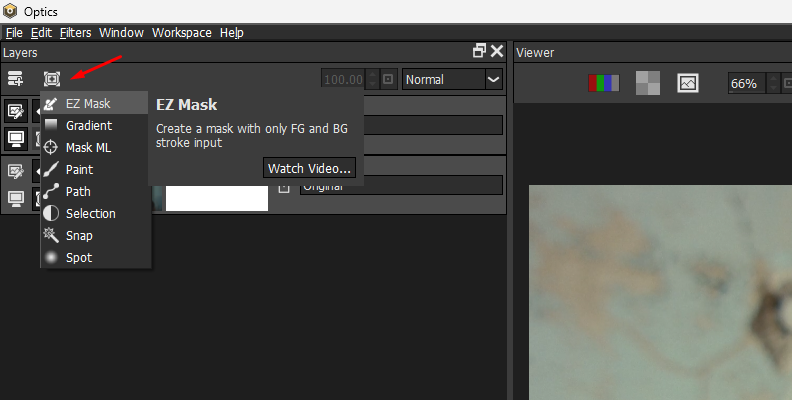792x400 pixels.
Task: Click the Watch Video... button
Action: point(309,168)
